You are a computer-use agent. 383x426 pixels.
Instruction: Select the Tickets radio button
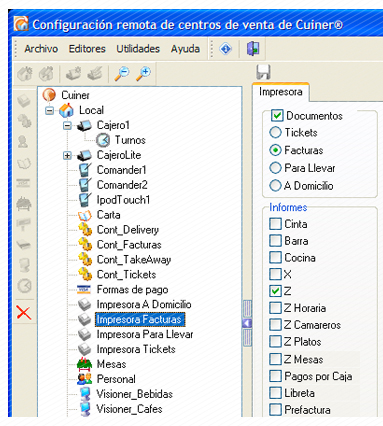click(x=275, y=132)
